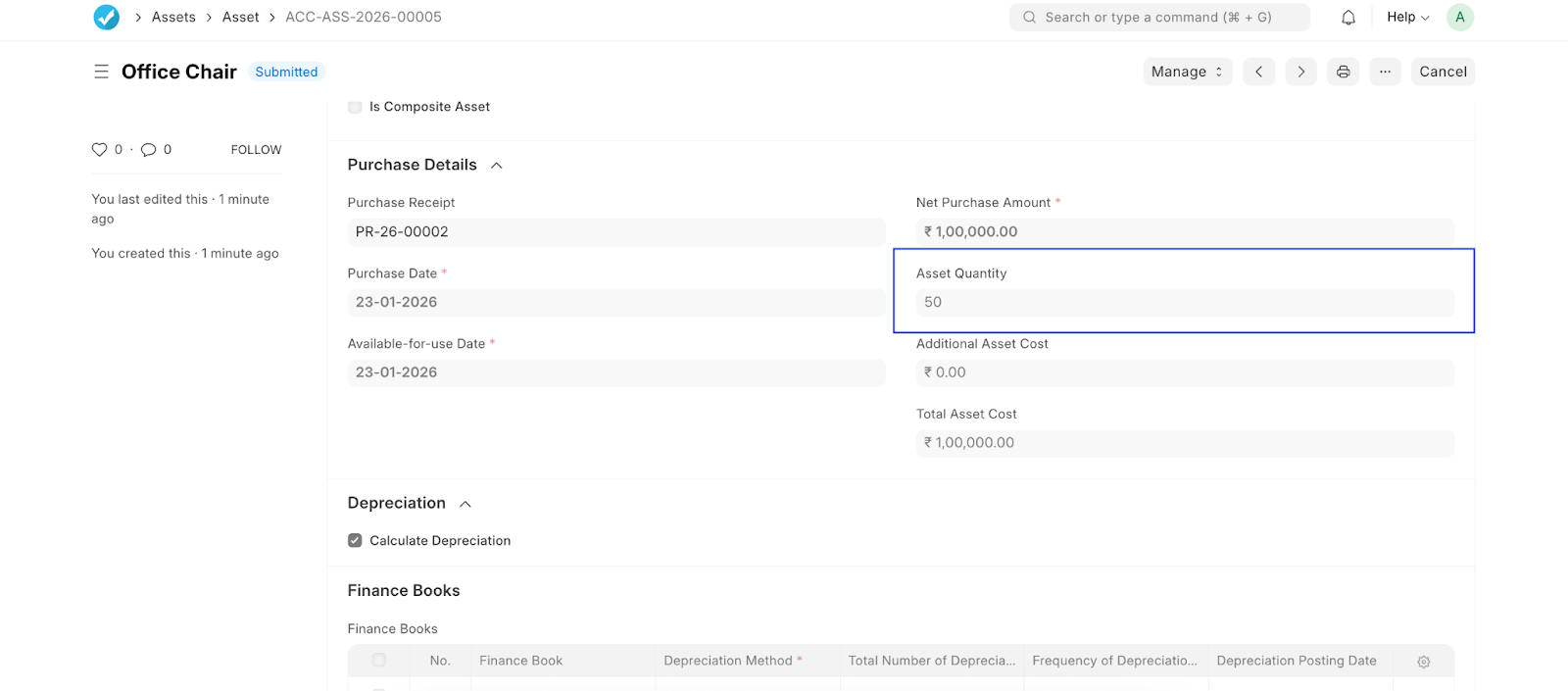Select all rows in Finance Books table

click(378, 661)
